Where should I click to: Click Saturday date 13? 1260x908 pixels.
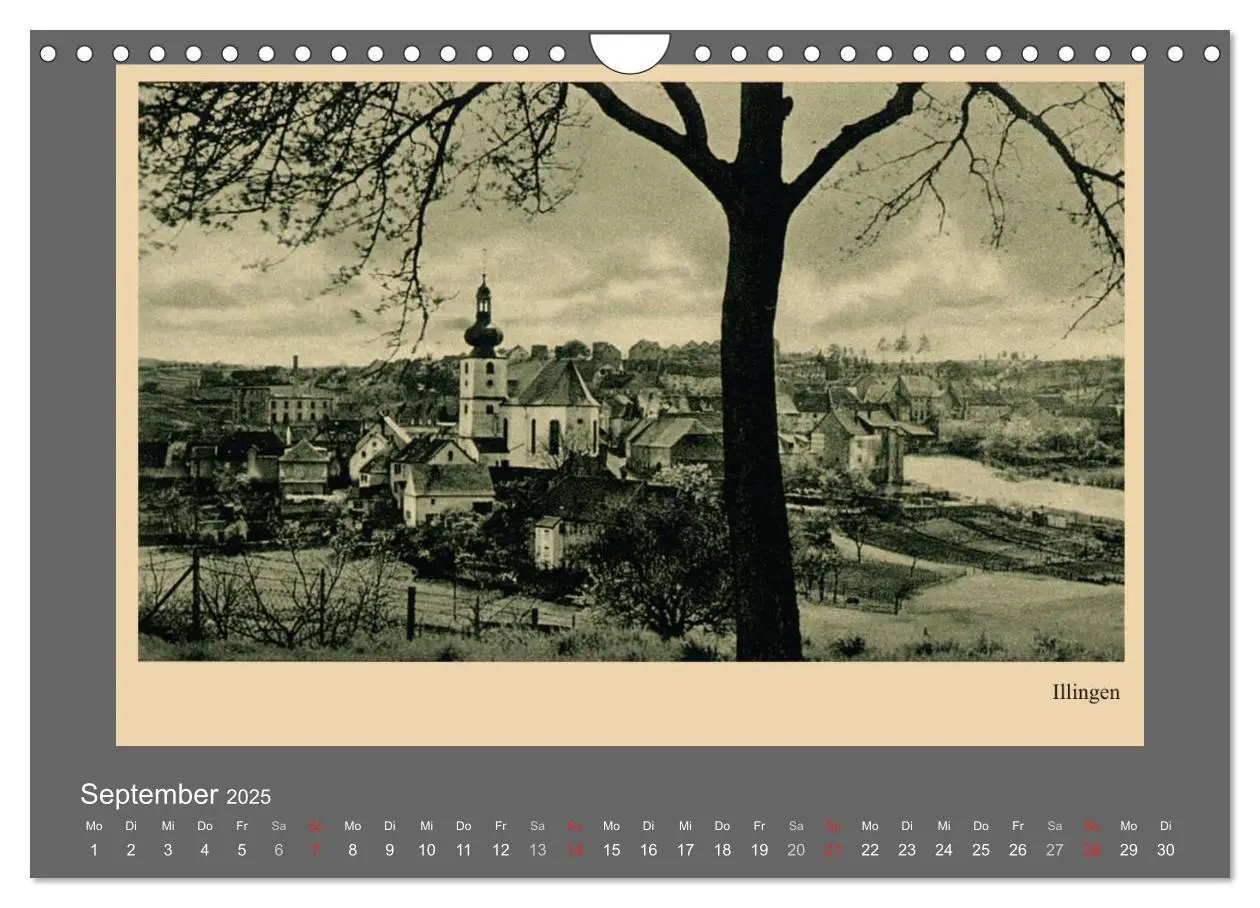point(538,850)
